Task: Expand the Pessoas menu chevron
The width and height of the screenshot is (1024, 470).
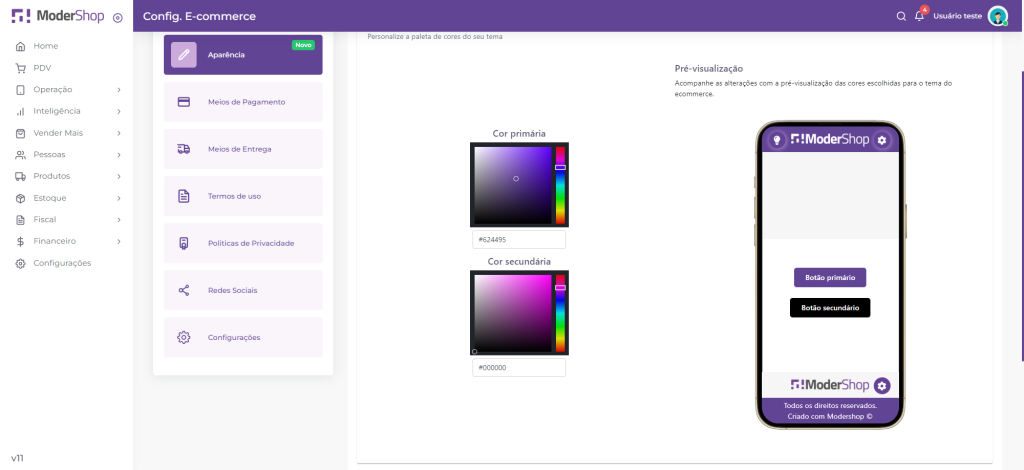Action: (x=119, y=155)
